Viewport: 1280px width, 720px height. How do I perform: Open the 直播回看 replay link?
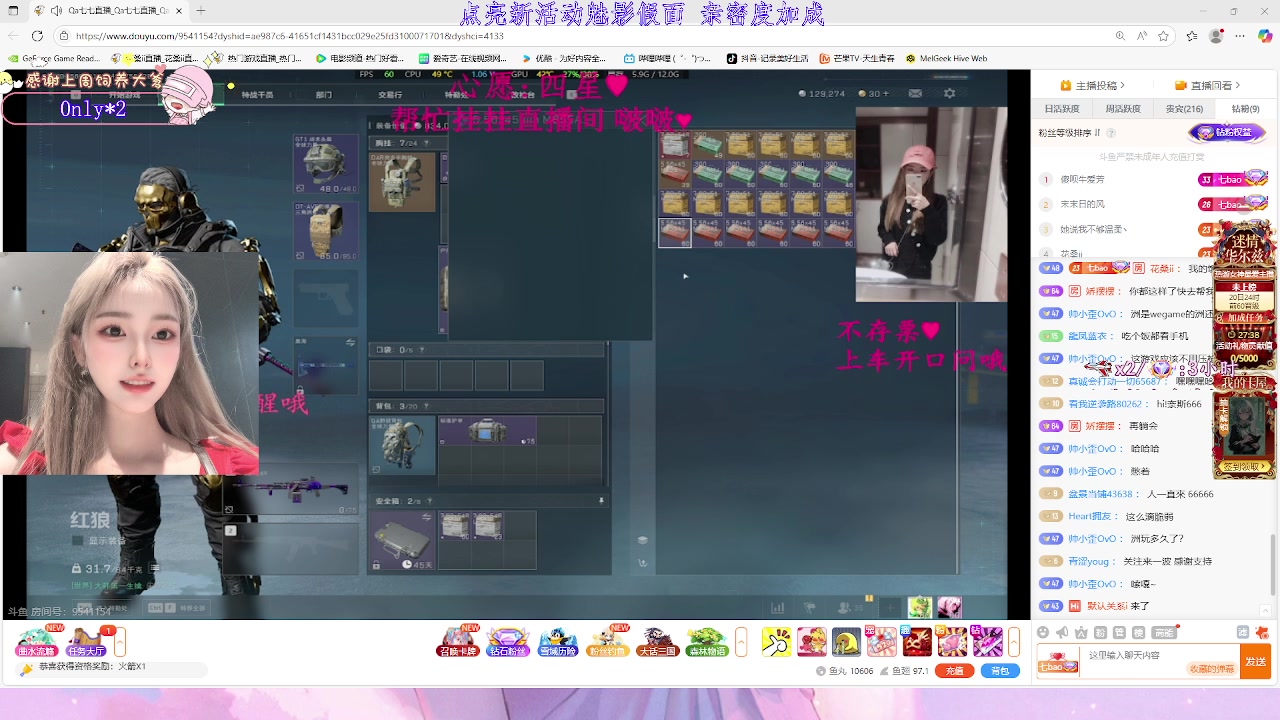(1208, 85)
